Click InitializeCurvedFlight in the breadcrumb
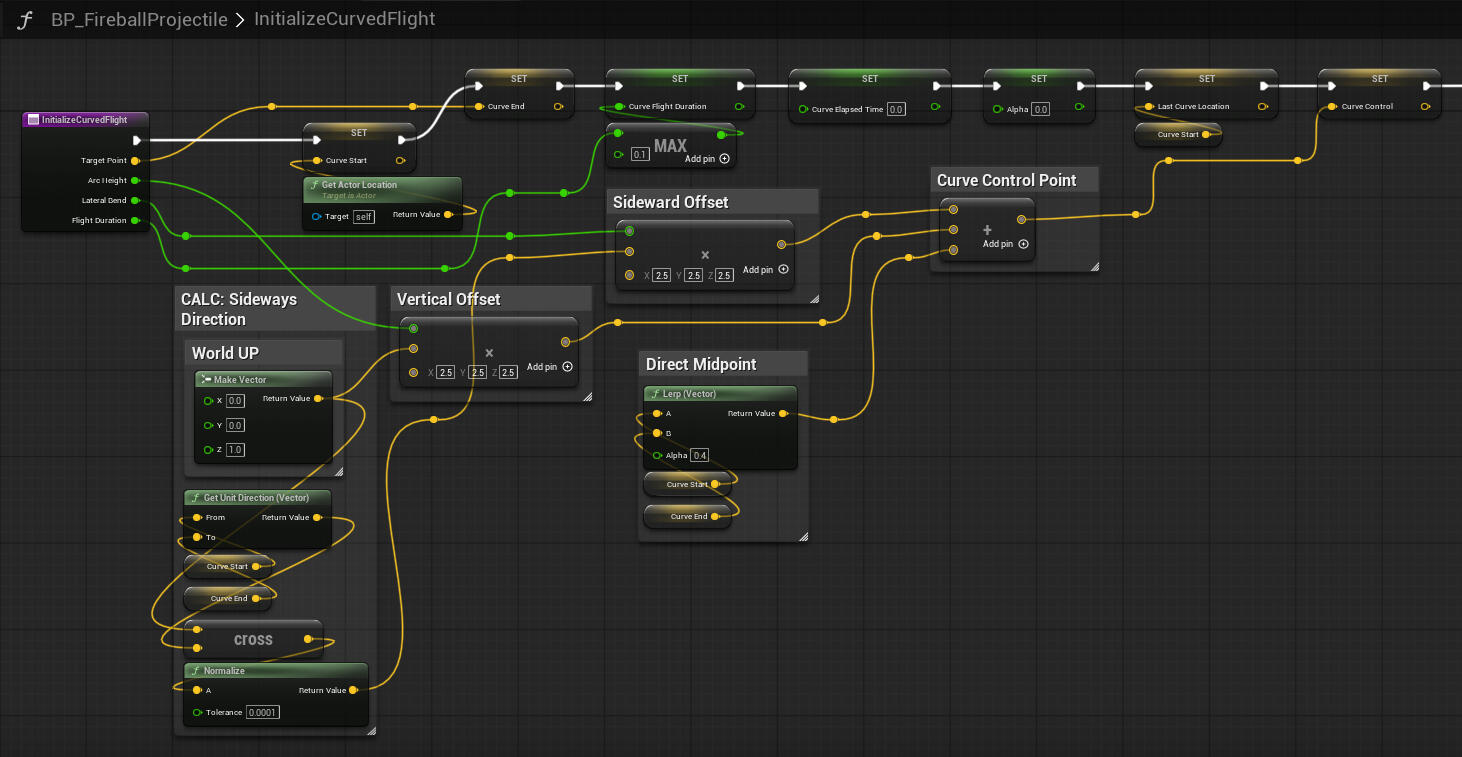1462x757 pixels. click(345, 20)
